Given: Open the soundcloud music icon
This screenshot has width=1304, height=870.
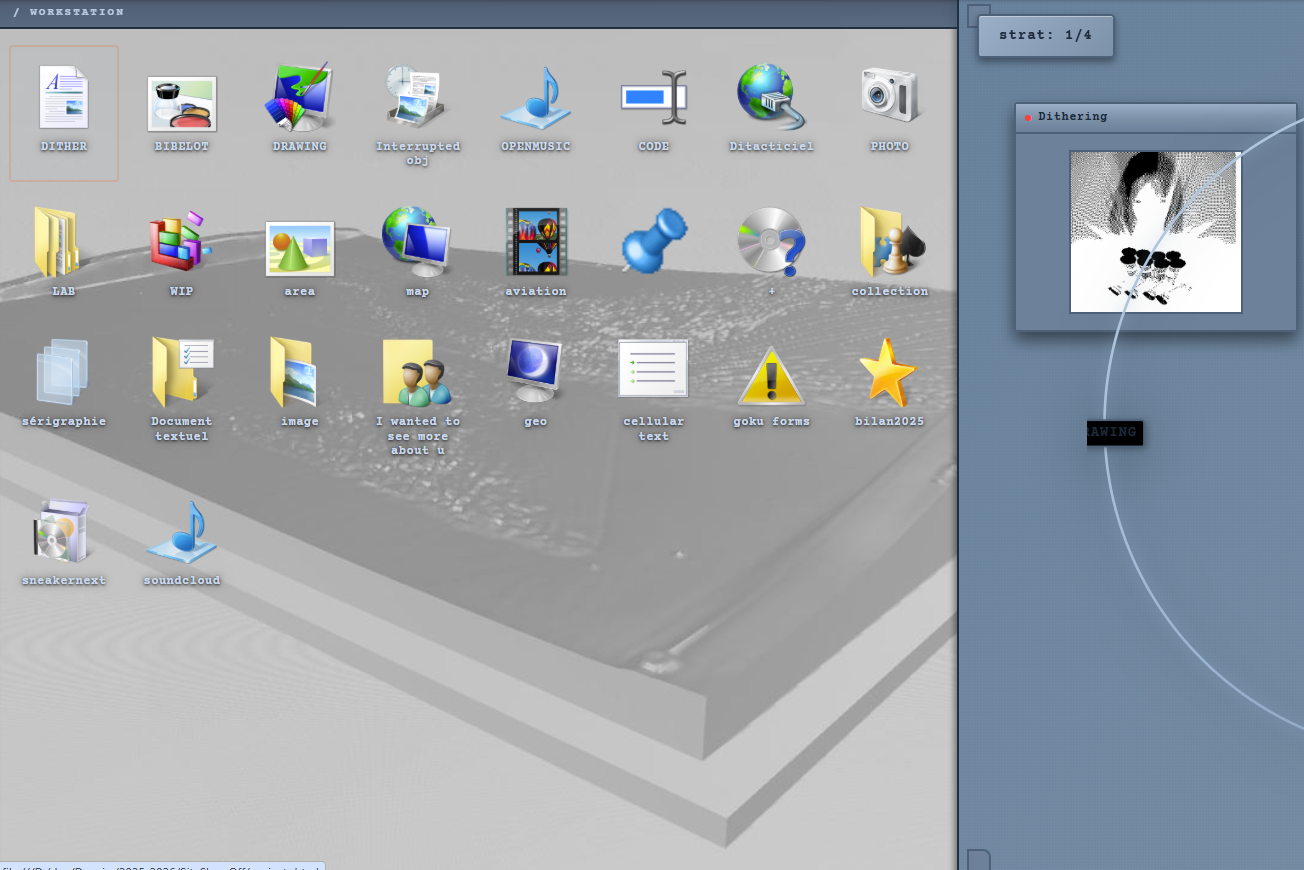Looking at the screenshot, I should click(x=182, y=532).
